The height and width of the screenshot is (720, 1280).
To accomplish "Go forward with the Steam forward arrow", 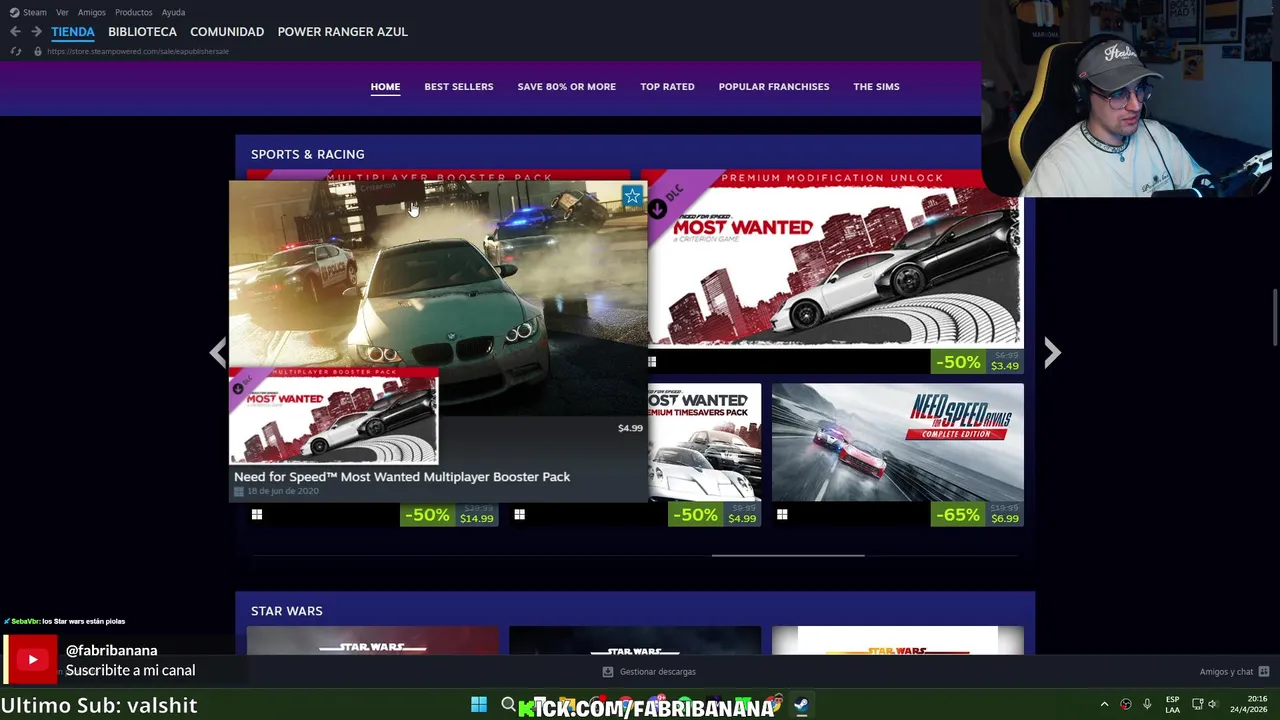I will tap(36, 32).
